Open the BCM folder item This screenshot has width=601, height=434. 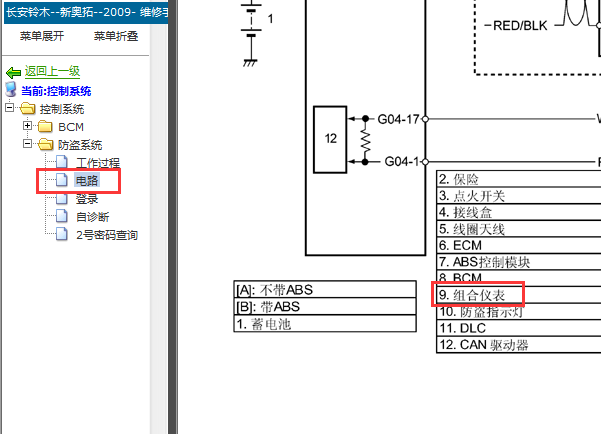click(71, 127)
